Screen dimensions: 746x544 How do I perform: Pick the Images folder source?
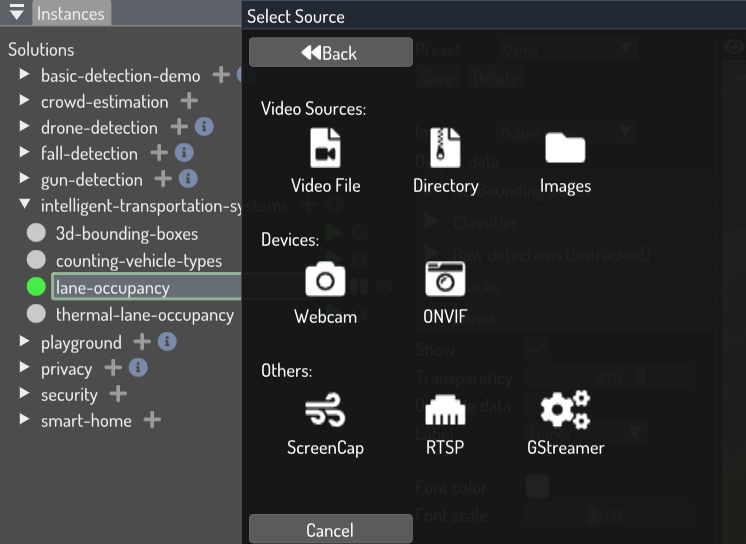point(565,161)
